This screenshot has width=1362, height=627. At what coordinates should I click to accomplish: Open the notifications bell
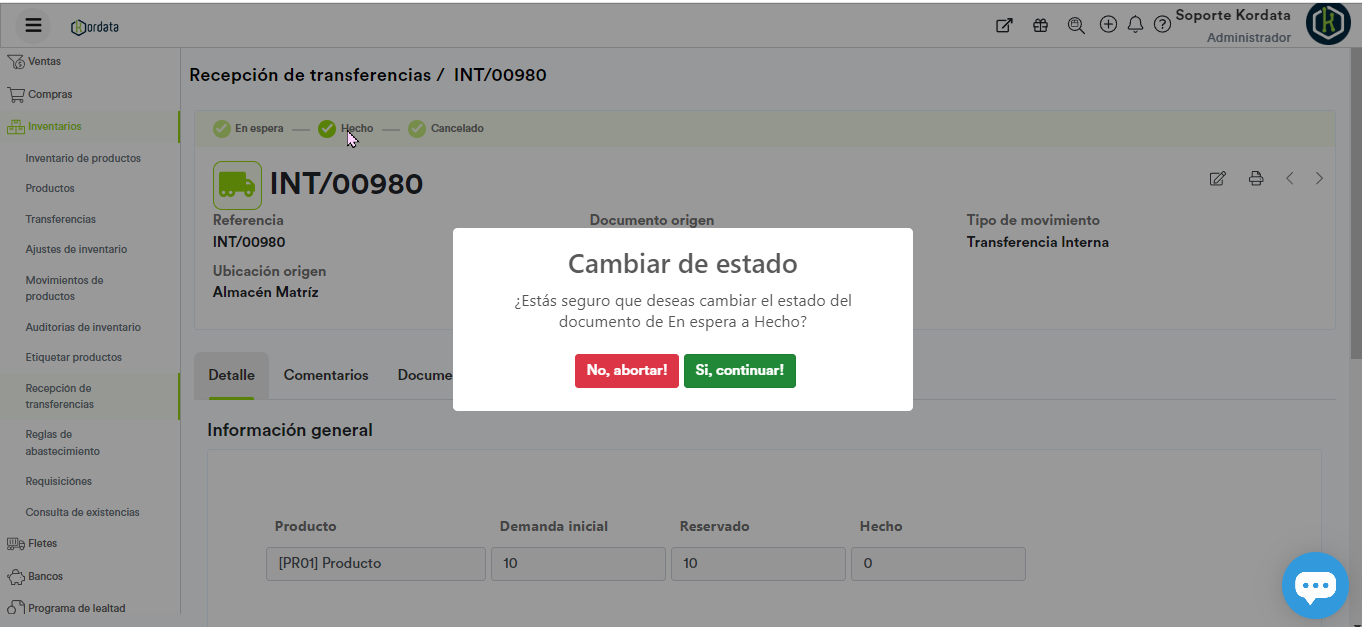[1135, 25]
